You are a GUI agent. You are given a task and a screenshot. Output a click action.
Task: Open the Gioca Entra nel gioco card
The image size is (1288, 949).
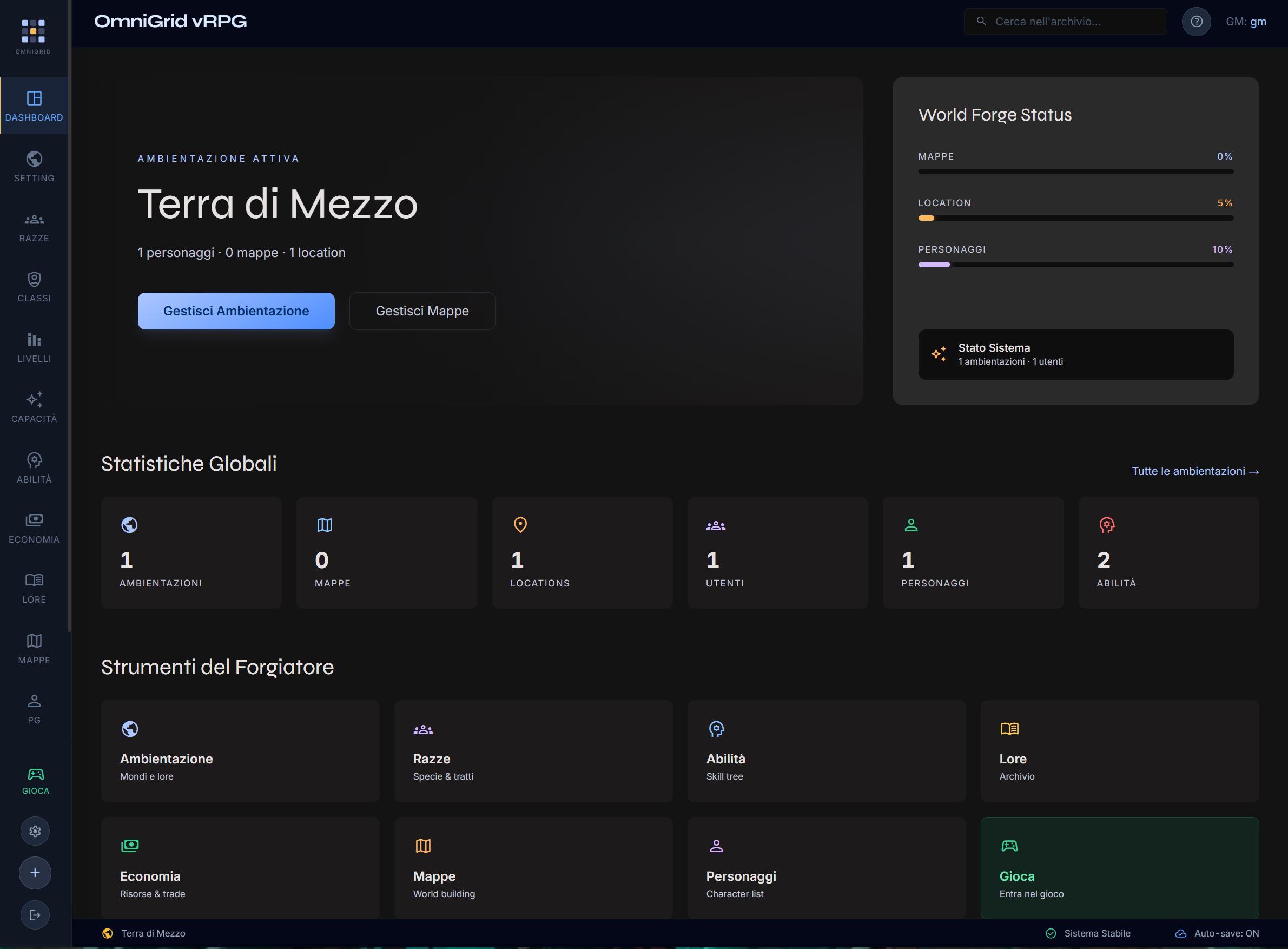pos(1120,868)
